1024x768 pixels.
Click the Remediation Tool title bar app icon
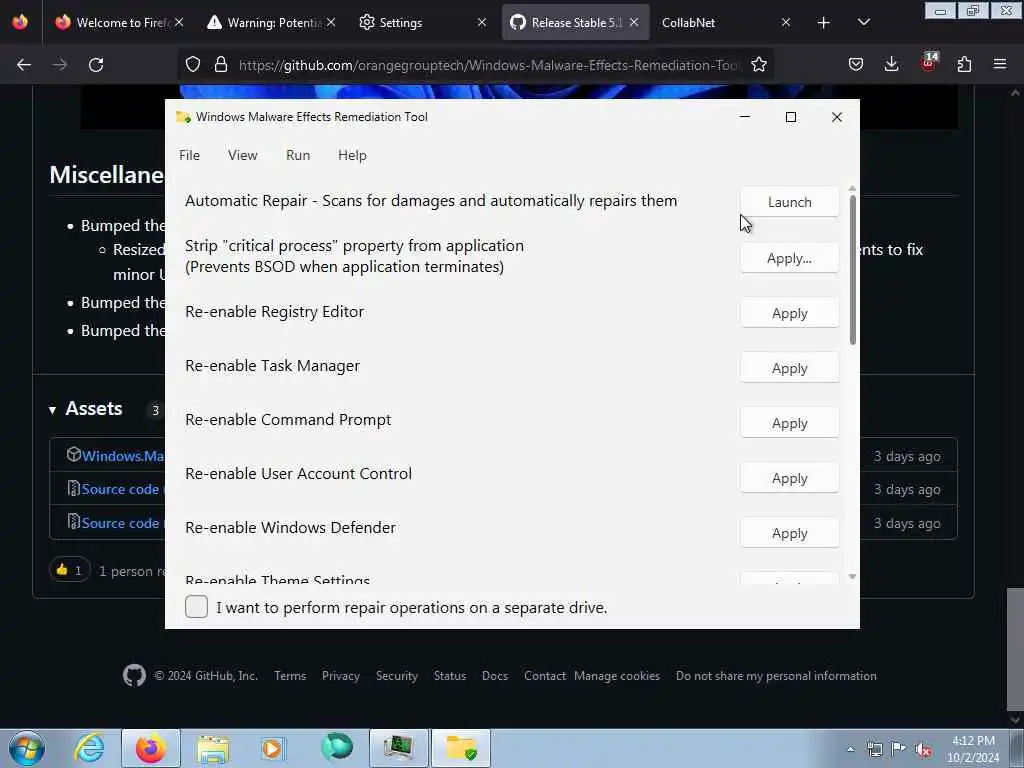(x=183, y=117)
